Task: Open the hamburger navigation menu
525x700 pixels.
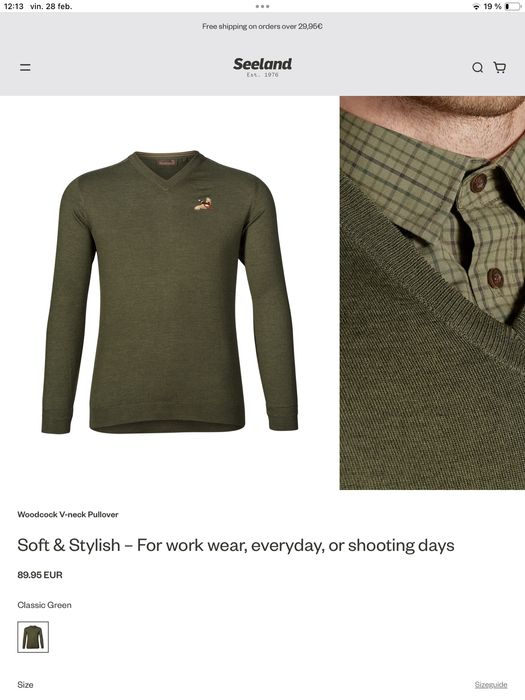Action: point(25,67)
